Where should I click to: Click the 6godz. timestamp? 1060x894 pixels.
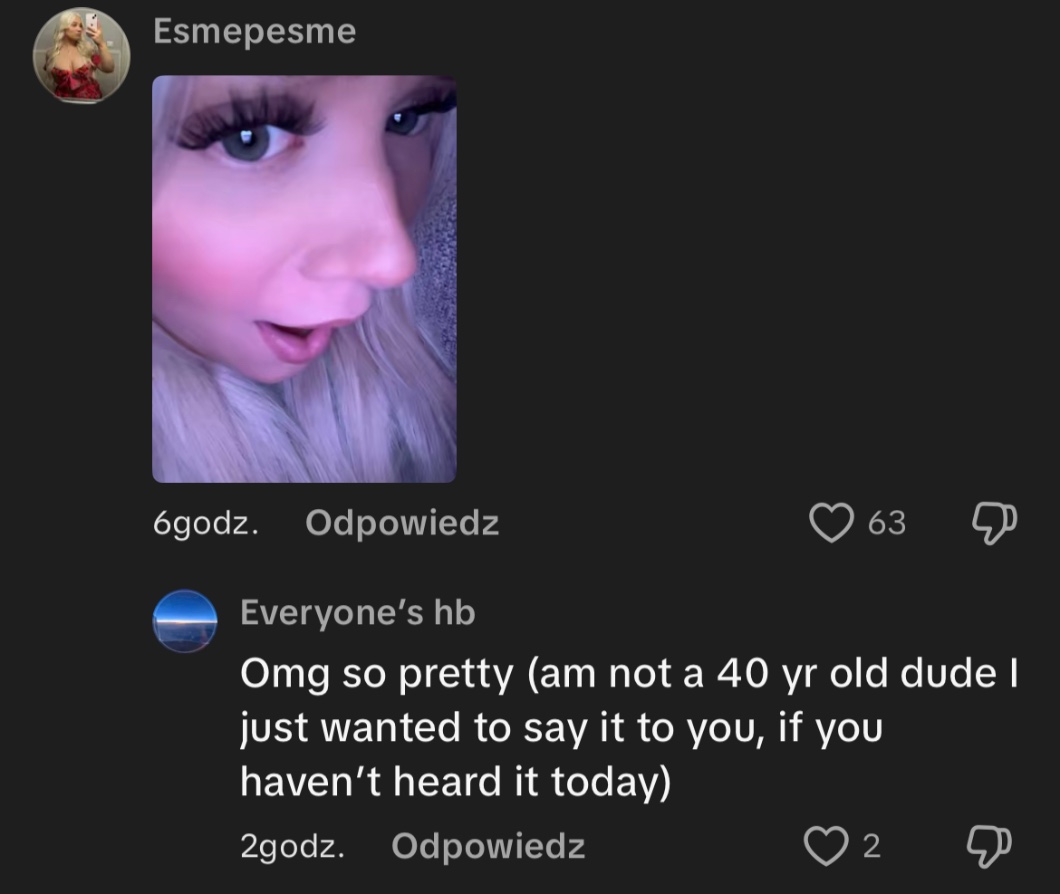point(206,522)
